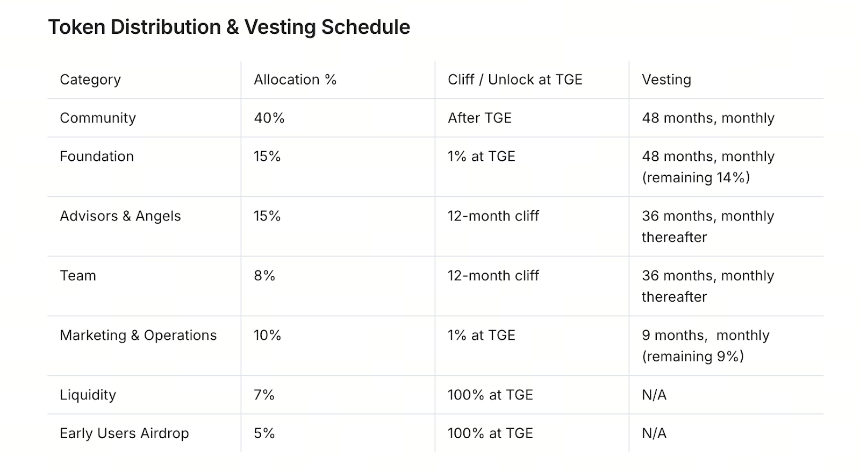Image resolution: width=860 pixels, height=471 pixels.
Task: Select the 7% Liquidity allocation cell
Action: 264,395
